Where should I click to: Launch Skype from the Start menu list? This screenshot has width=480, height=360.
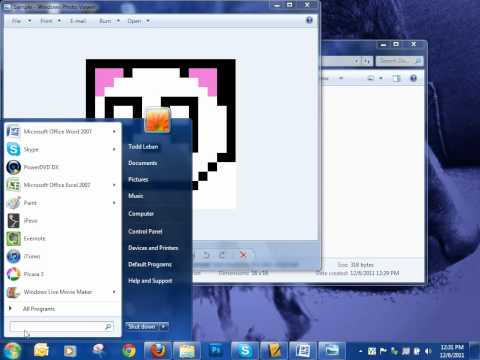pos(62,149)
